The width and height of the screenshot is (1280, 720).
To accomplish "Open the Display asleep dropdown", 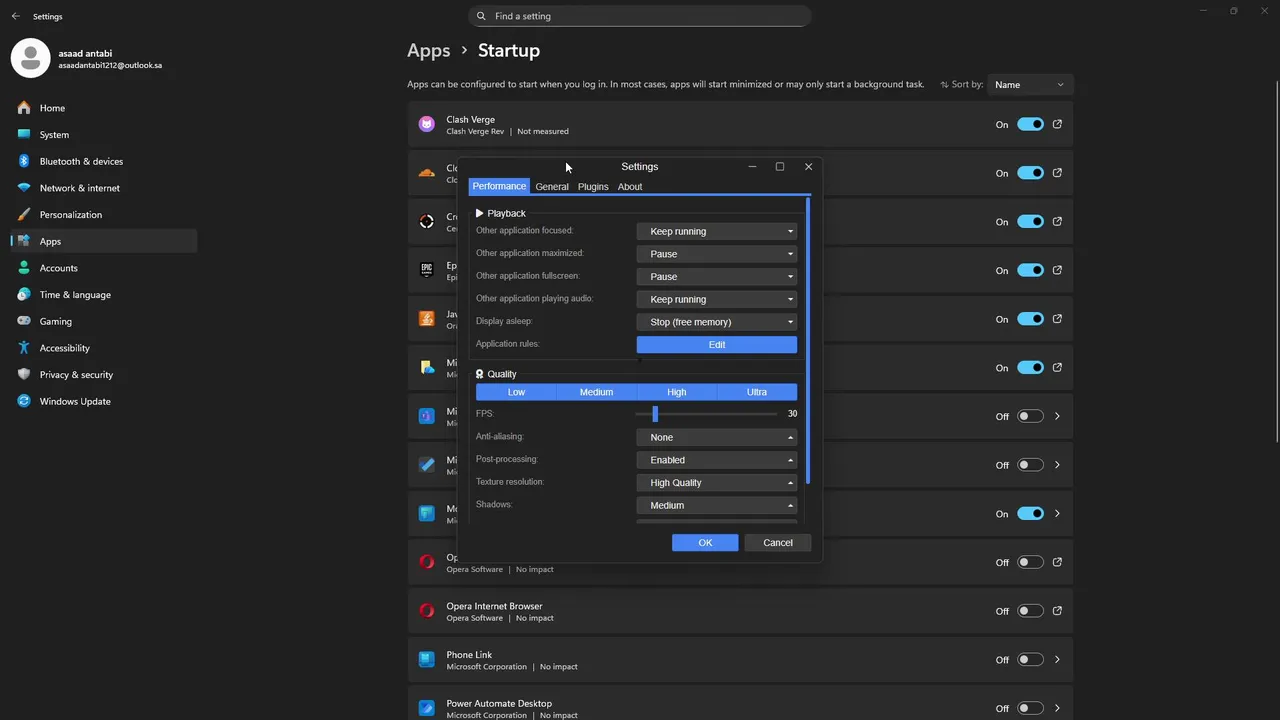I will (x=717, y=322).
